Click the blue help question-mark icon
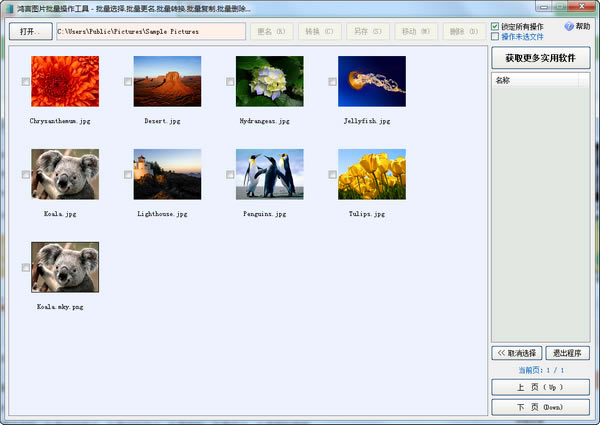Viewport: 600px width, 425px height. click(x=569, y=26)
